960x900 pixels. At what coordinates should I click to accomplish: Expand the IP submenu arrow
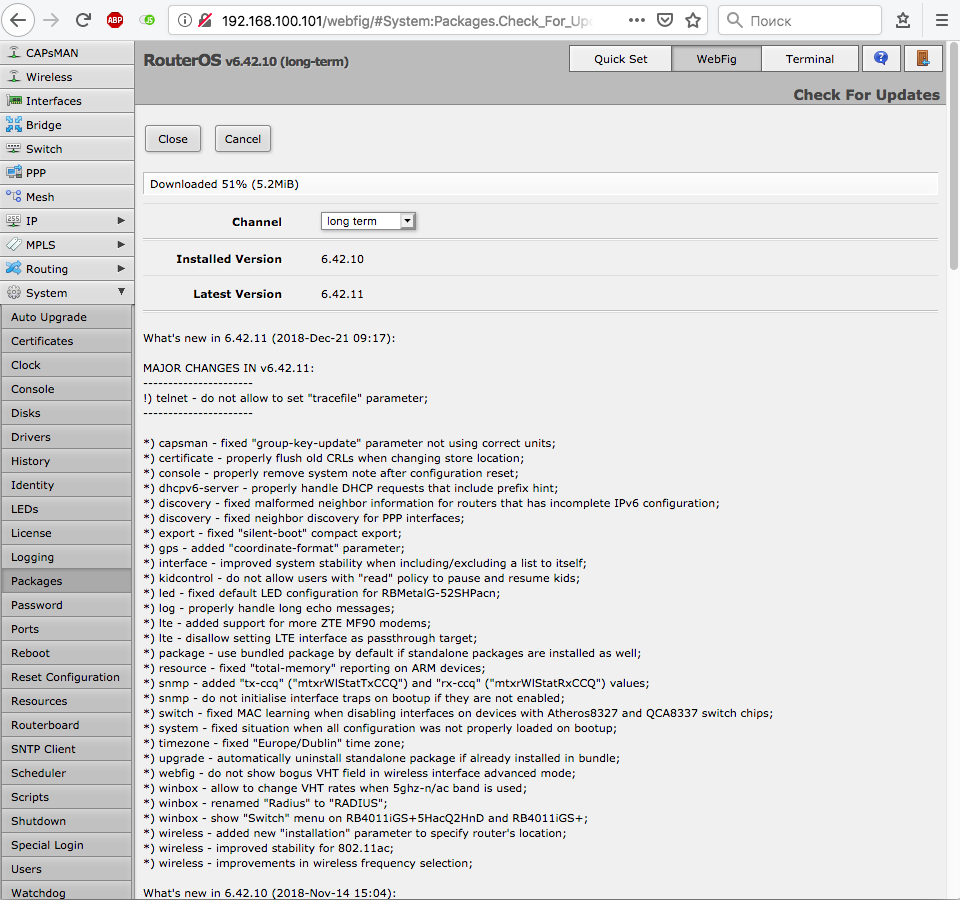[121, 220]
